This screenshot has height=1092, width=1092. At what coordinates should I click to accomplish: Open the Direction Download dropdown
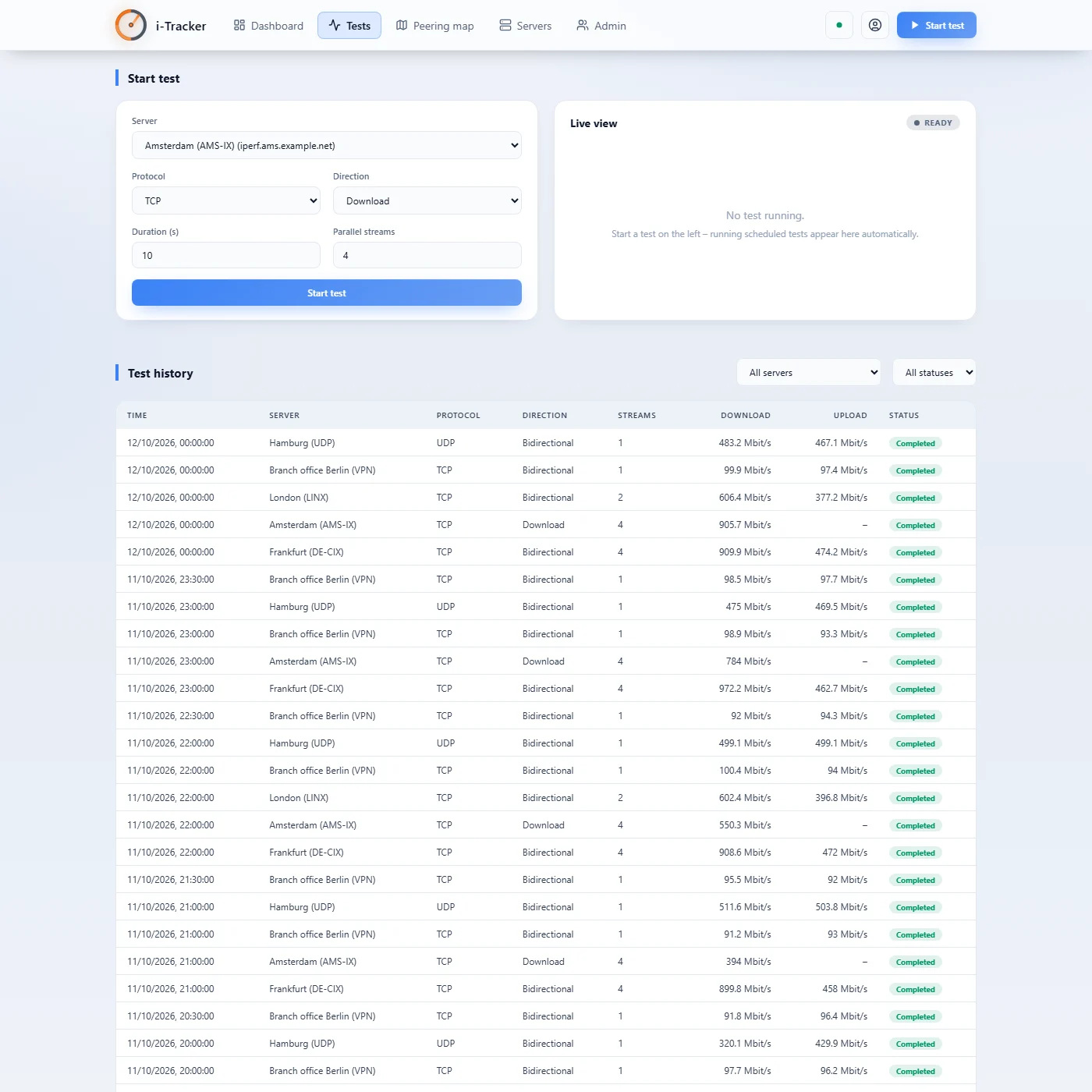[427, 200]
